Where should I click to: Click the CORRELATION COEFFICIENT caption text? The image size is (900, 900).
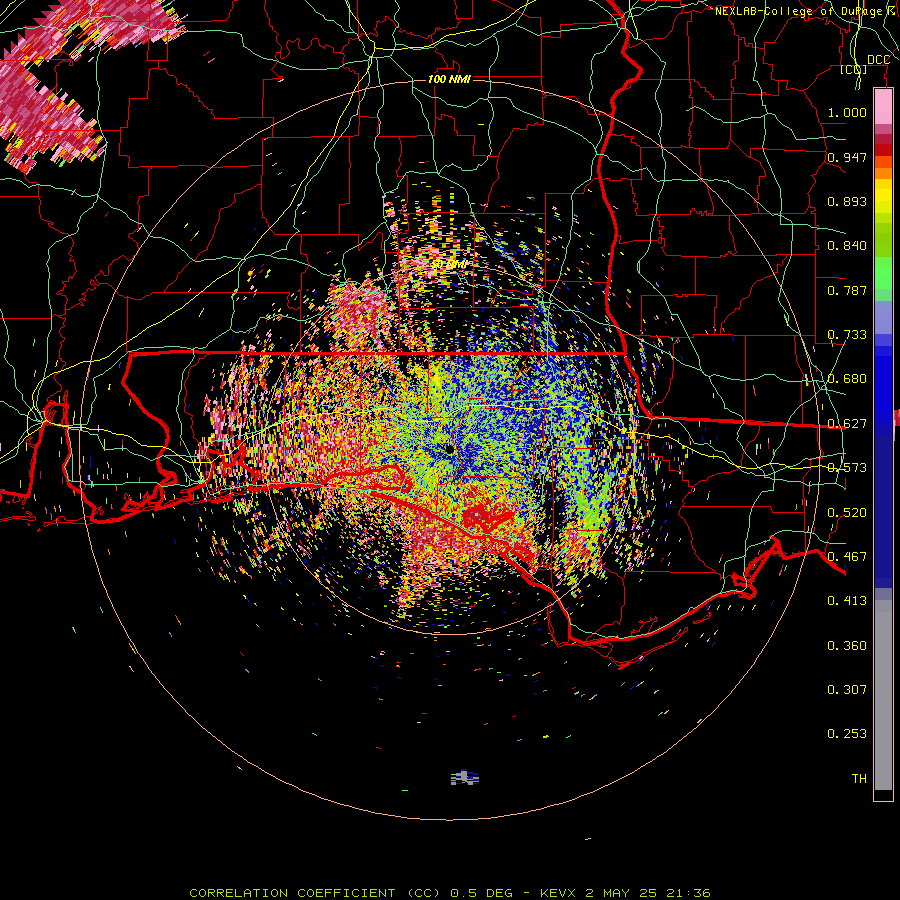tap(292, 893)
